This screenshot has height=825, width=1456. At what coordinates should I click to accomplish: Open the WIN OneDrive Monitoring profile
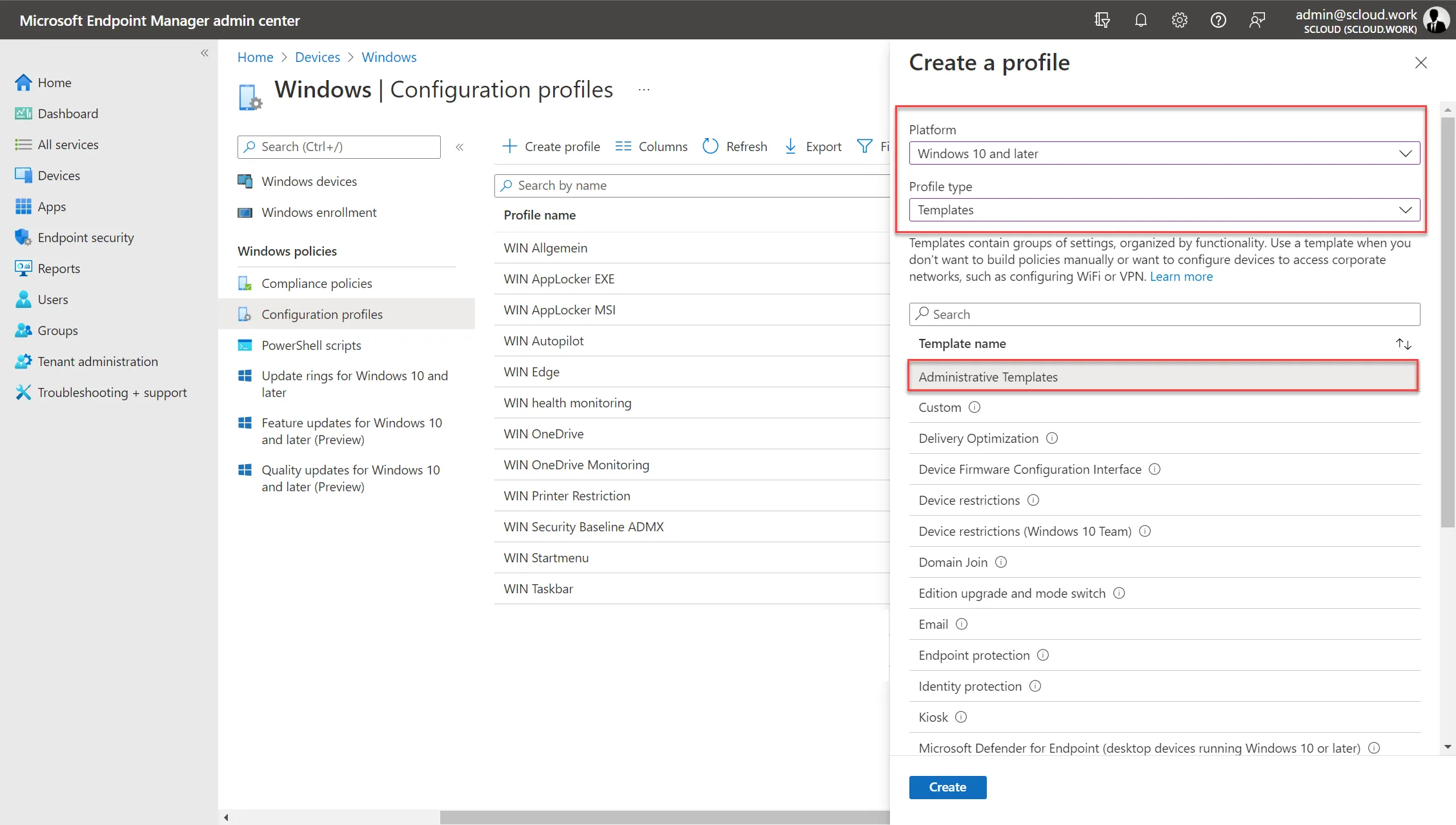coord(576,465)
